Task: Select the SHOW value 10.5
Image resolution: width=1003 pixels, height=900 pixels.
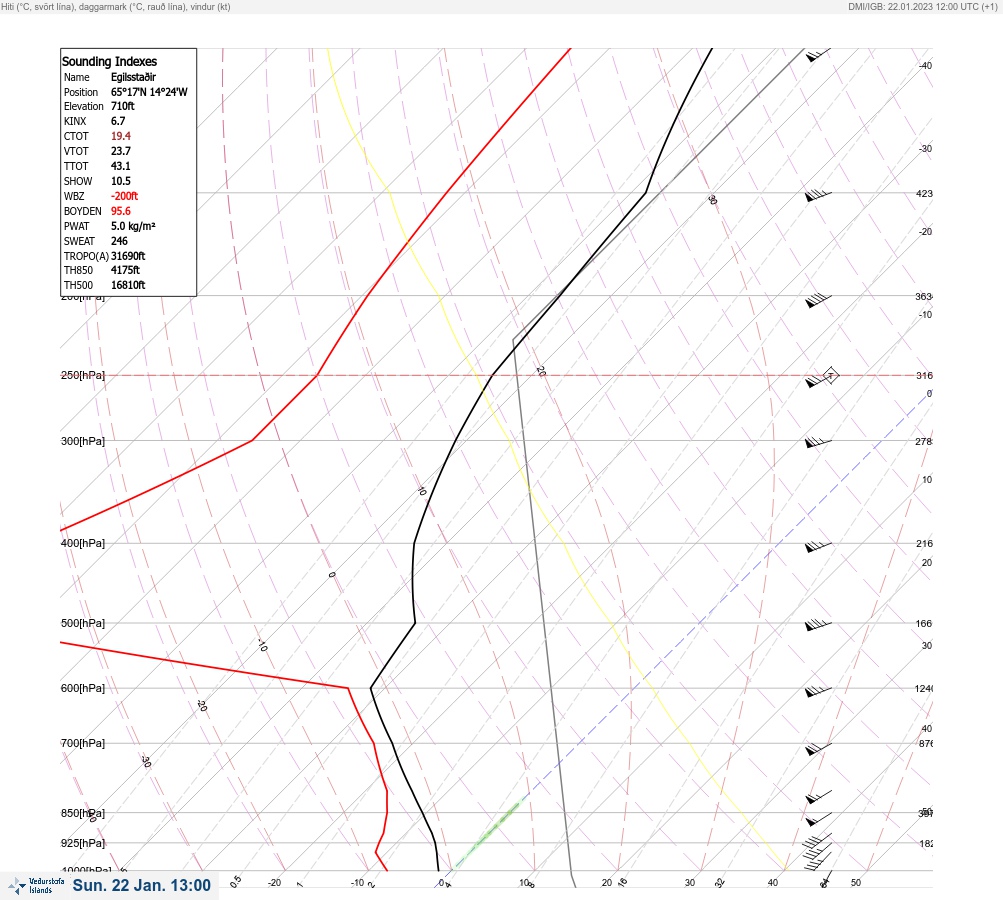Action: click(120, 181)
